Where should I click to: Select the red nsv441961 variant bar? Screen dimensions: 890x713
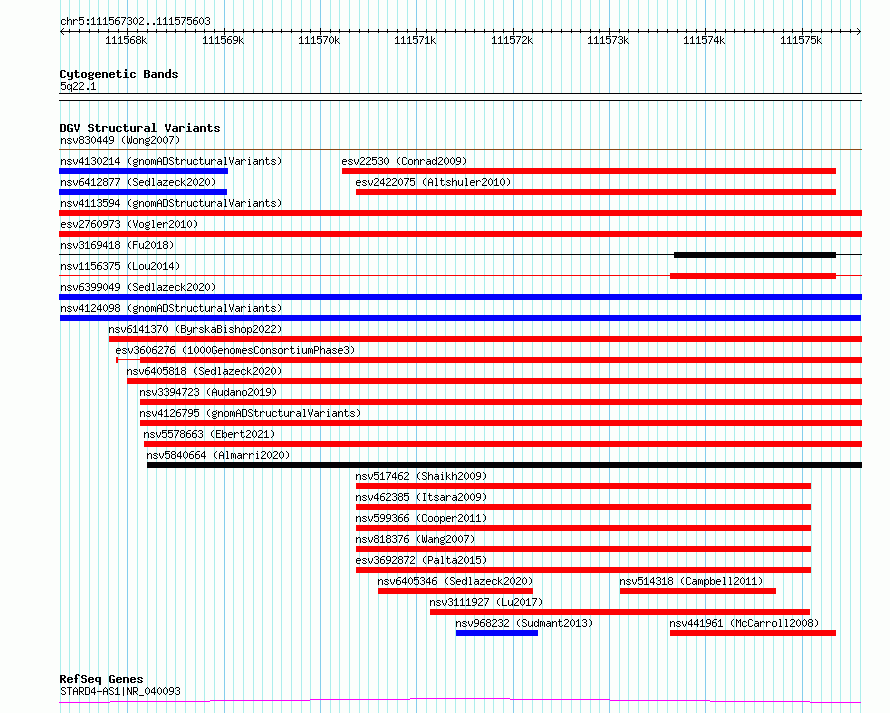tap(753, 633)
